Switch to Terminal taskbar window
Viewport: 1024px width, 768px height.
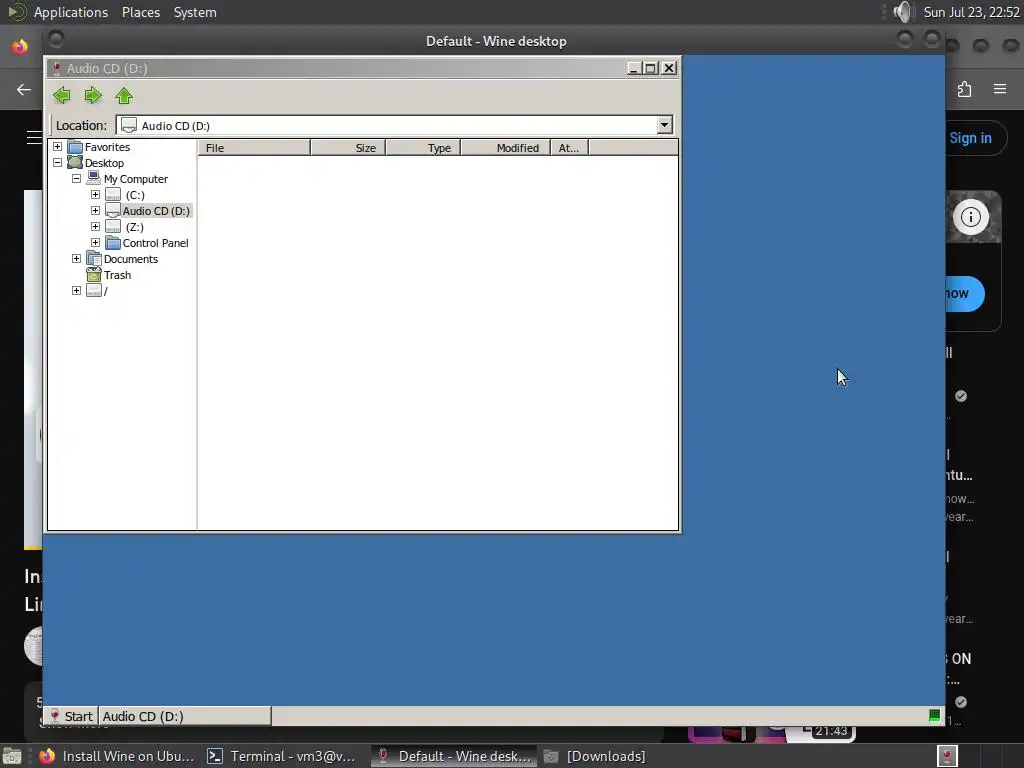[281, 756]
